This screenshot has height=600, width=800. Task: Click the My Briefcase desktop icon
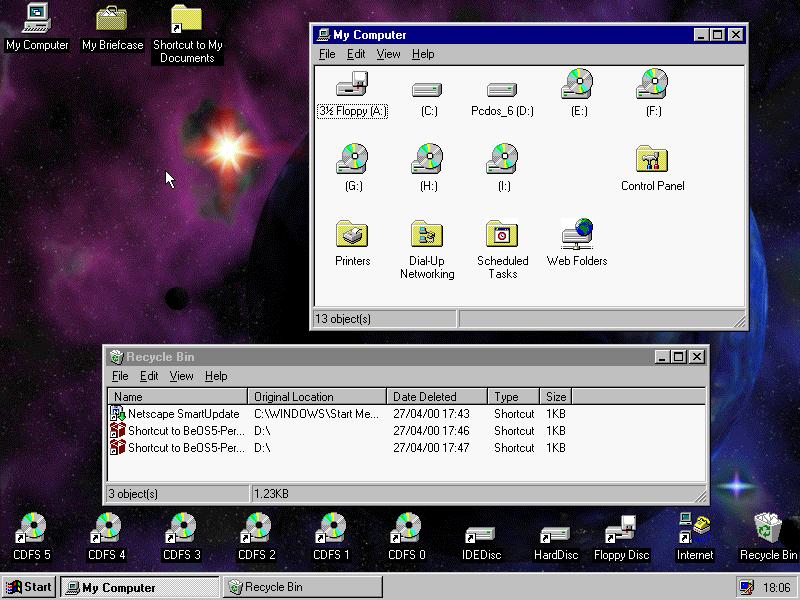click(112, 18)
